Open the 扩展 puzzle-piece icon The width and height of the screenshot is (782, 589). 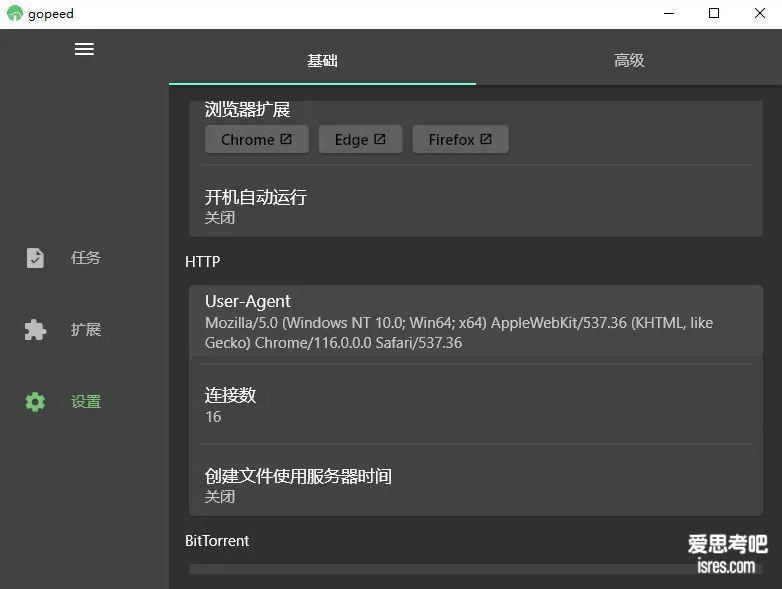point(35,330)
